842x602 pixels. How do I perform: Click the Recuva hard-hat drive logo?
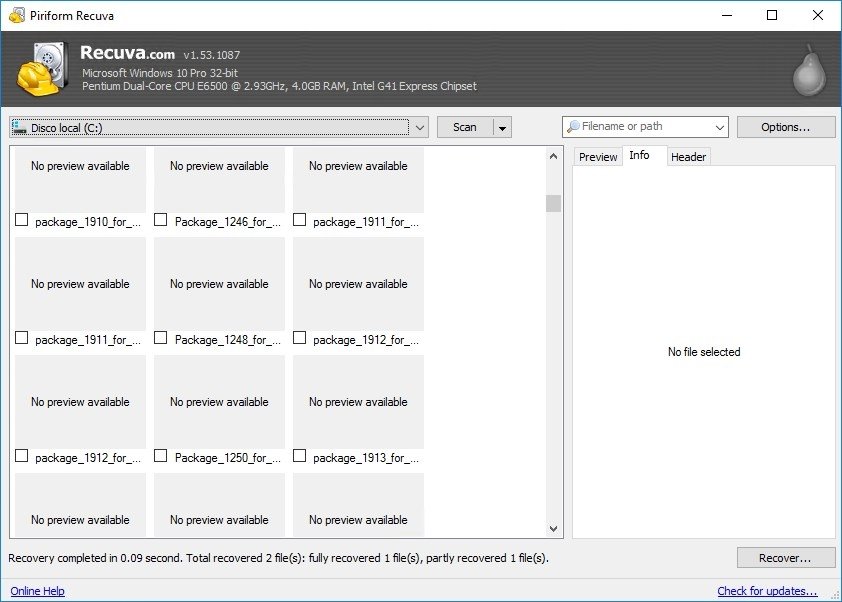coord(42,69)
